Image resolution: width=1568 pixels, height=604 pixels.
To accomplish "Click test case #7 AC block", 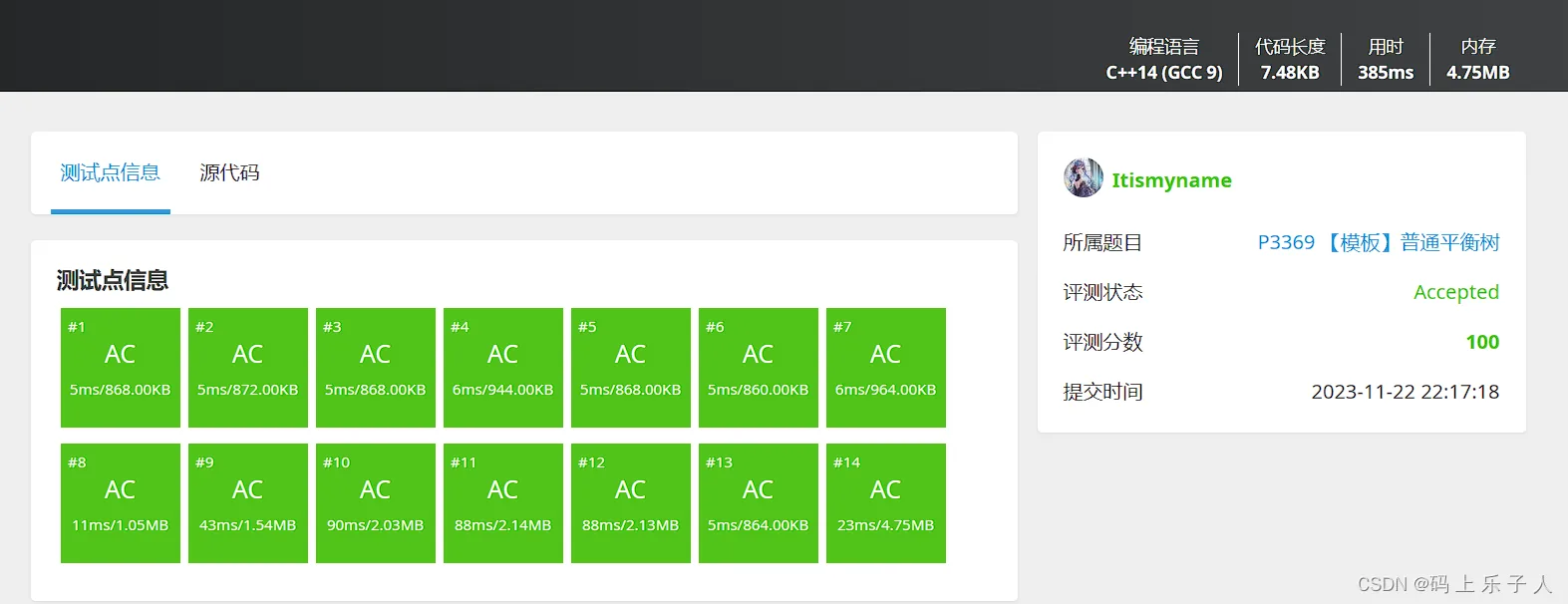I will pyautogui.click(x=886, y=367).
